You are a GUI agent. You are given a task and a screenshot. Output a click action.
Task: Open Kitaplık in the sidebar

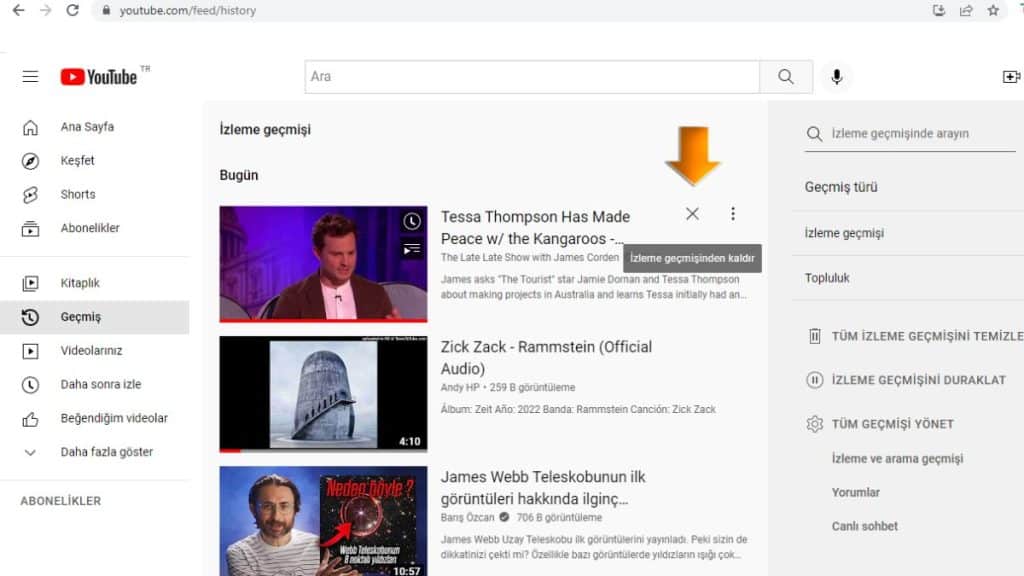95,283
